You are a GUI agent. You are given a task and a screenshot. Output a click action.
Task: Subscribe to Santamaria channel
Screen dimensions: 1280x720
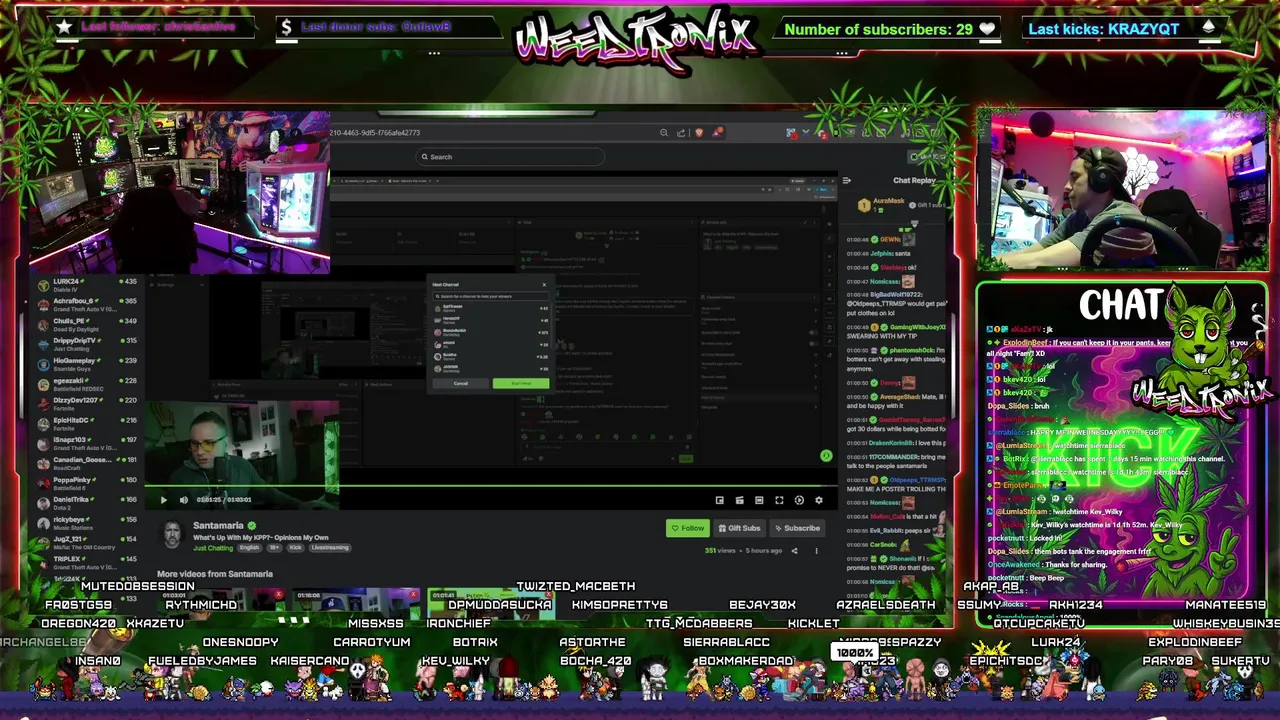pos(797,528)
